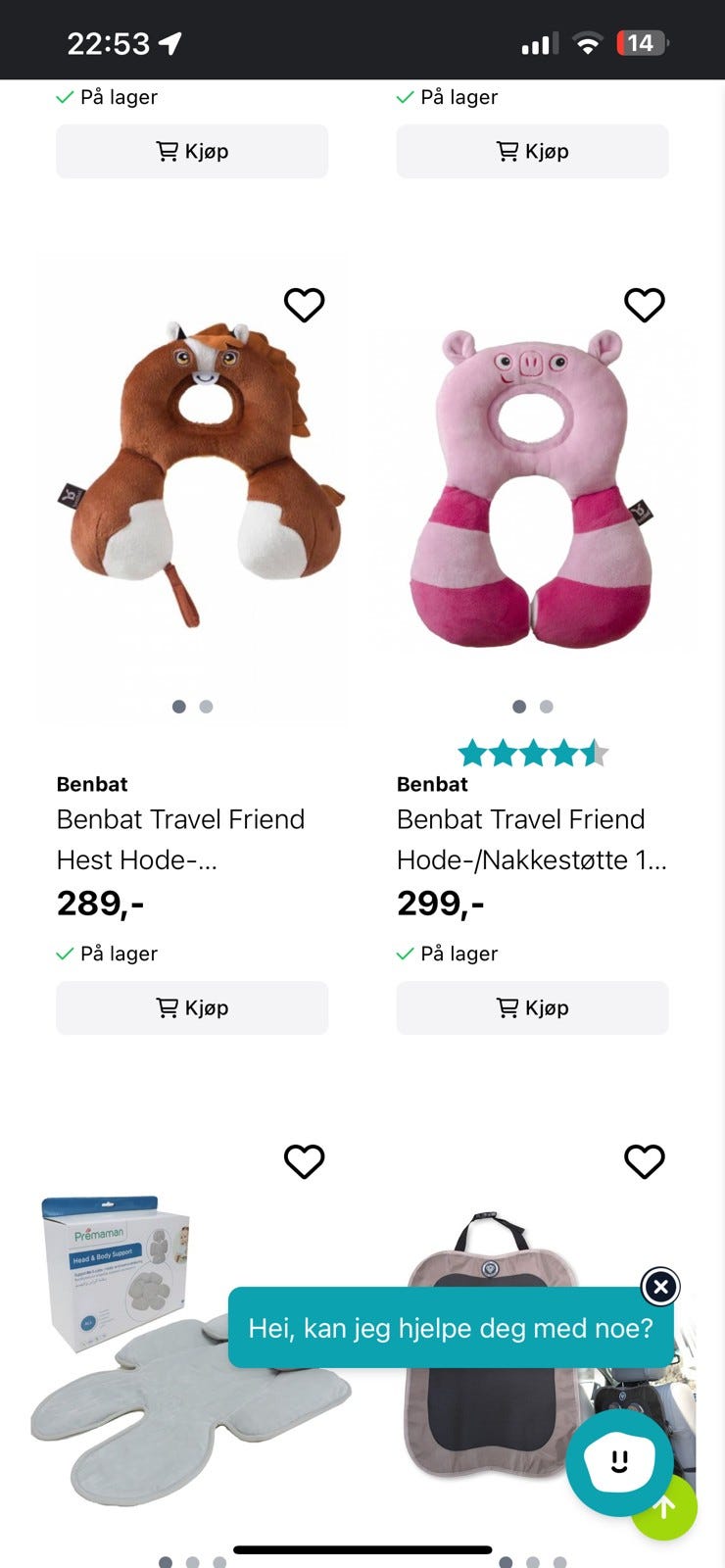Screen dimensions: 725x1568
Task: Show second image of horse headrest
Action: (206, 707)
